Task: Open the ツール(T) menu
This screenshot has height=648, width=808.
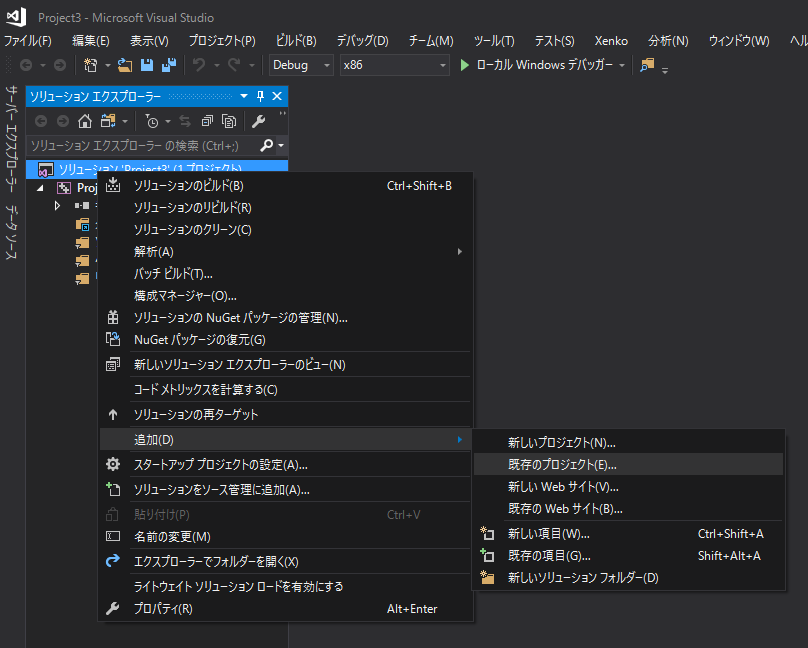Action: (x=494, y=41)
